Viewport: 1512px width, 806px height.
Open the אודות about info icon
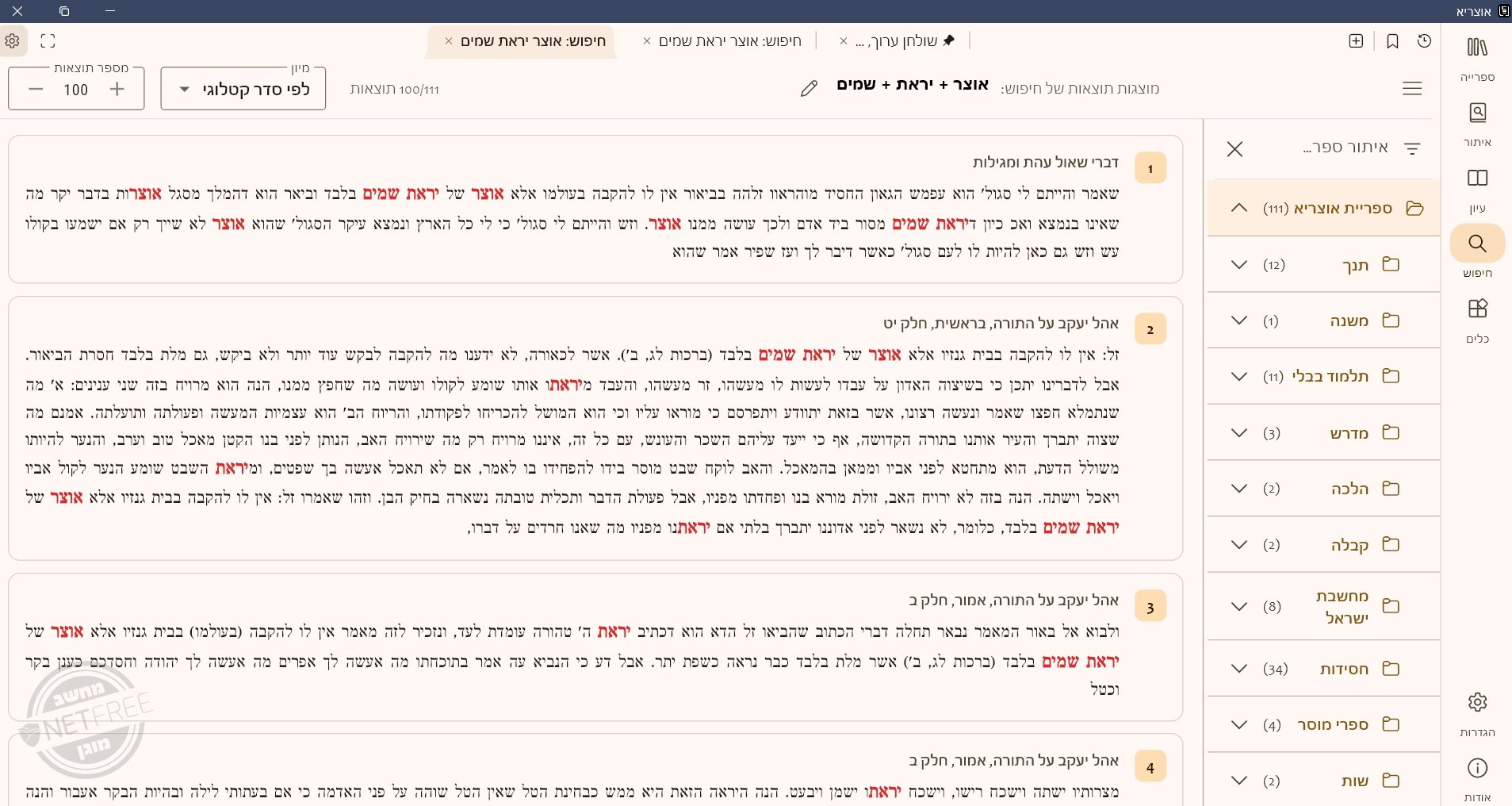1476,777
